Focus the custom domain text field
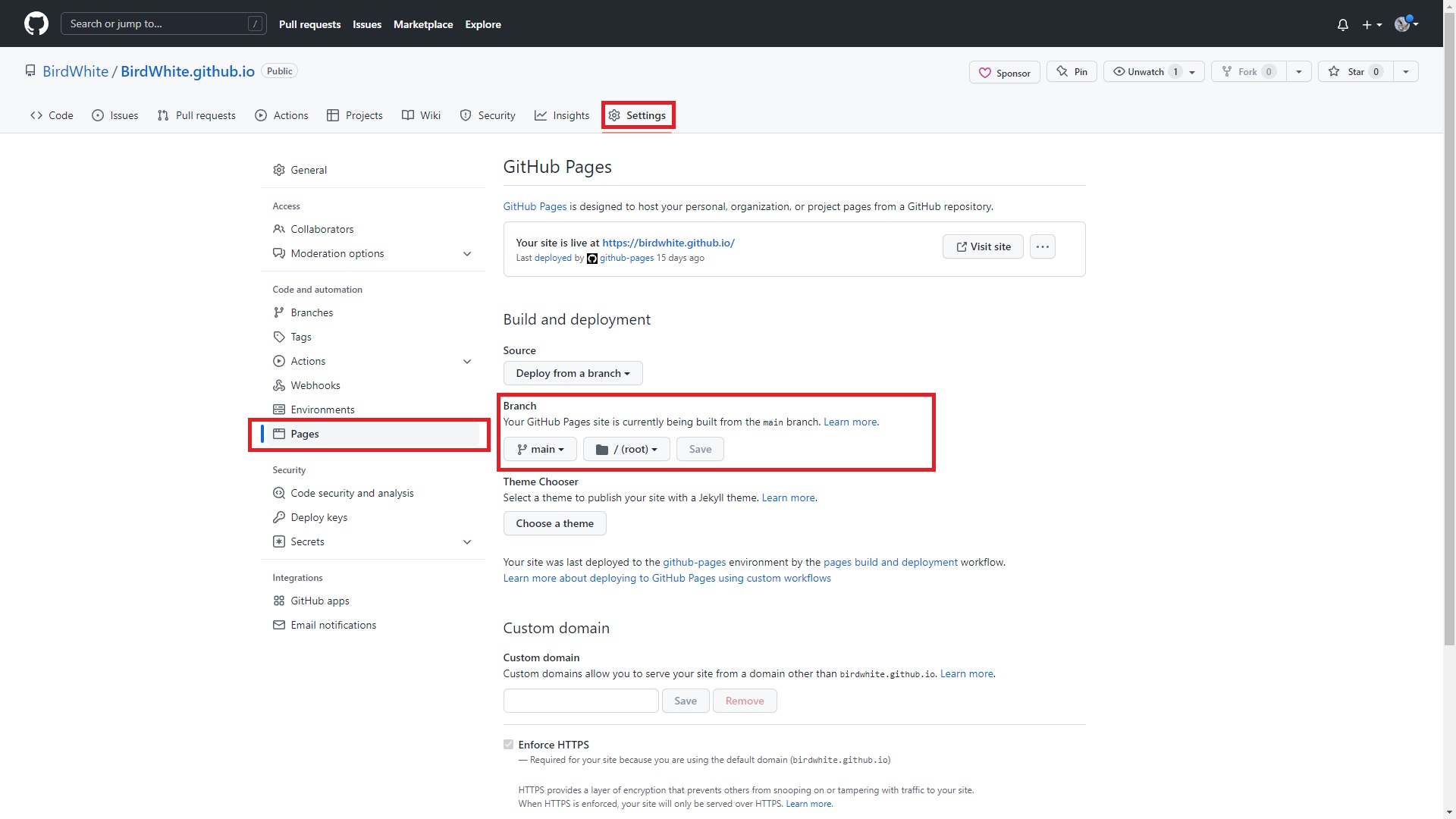This screenshot has height=819, width=1456. coord(581,701)
